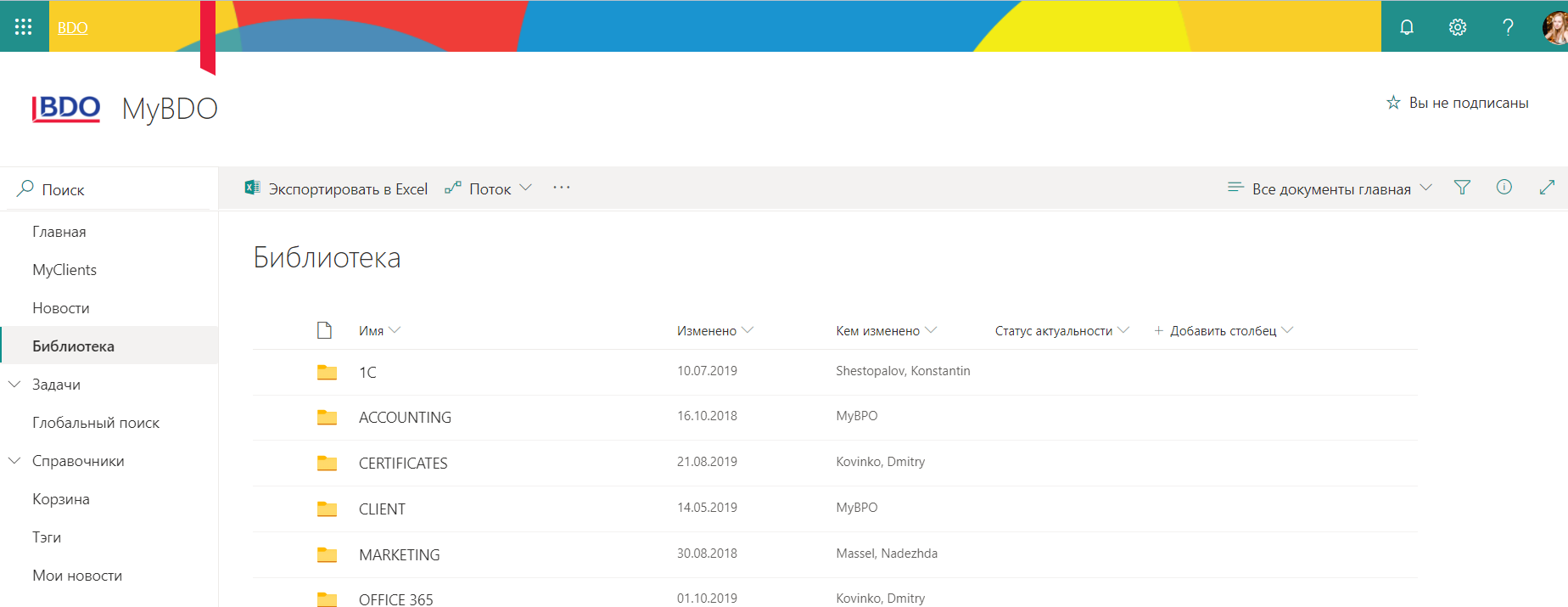
Task: Open the file type column header icon
Action: click(324, 330)
